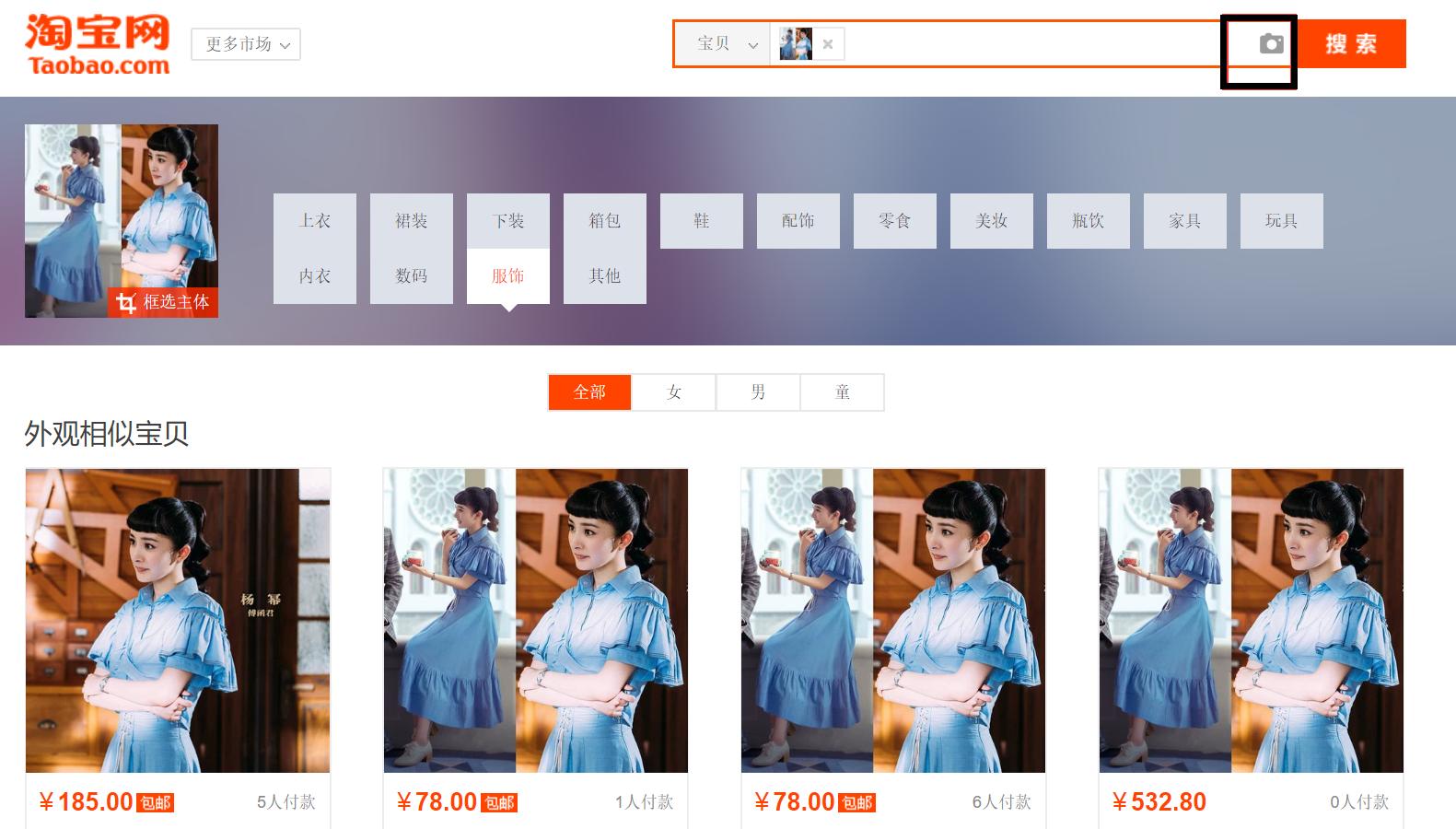This screenshot has height=829, width=1456.
Task: Select the 下装 category
Action: point(508,221)
